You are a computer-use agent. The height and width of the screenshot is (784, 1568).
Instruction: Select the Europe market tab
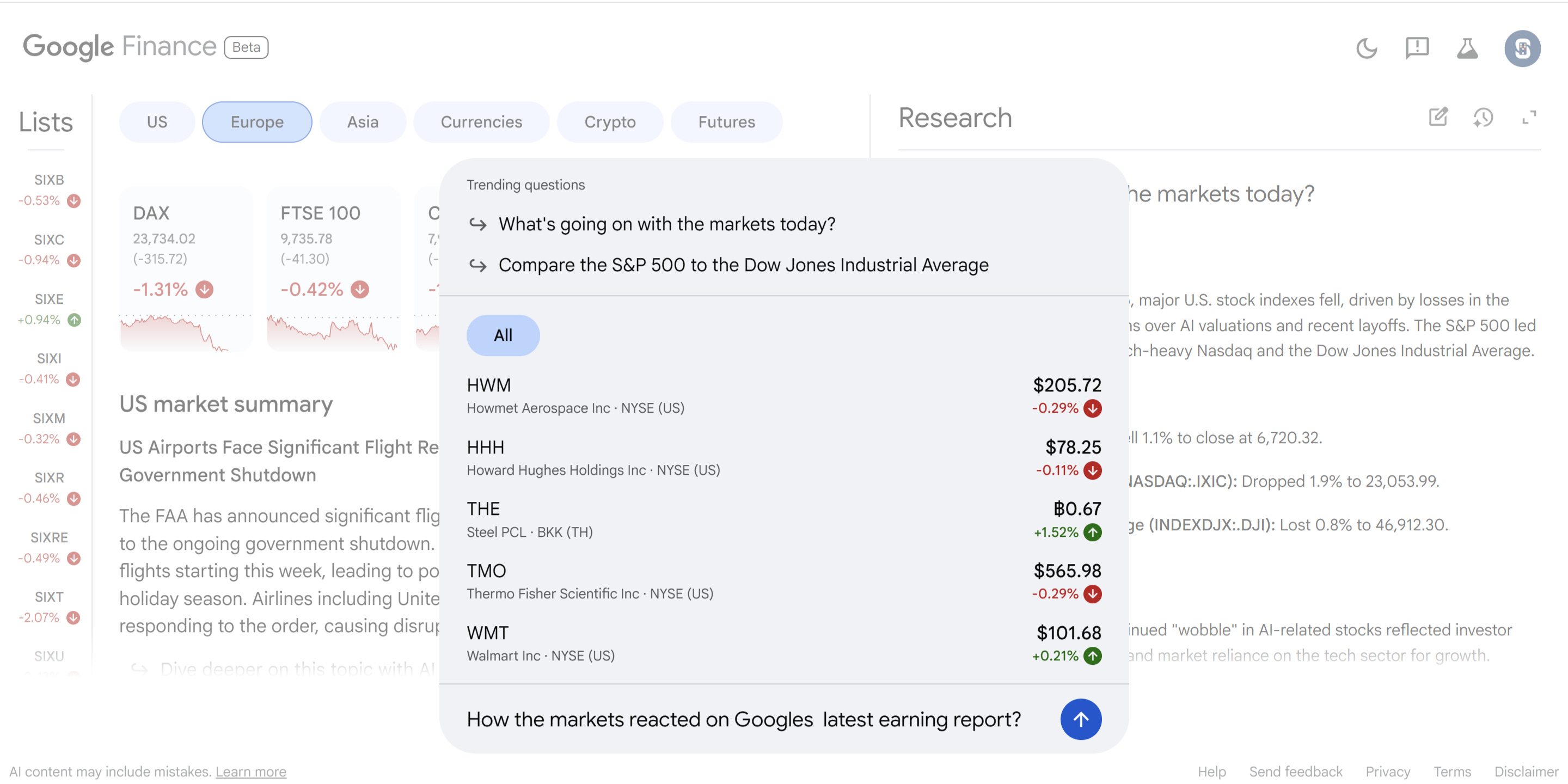click(257, 122)
